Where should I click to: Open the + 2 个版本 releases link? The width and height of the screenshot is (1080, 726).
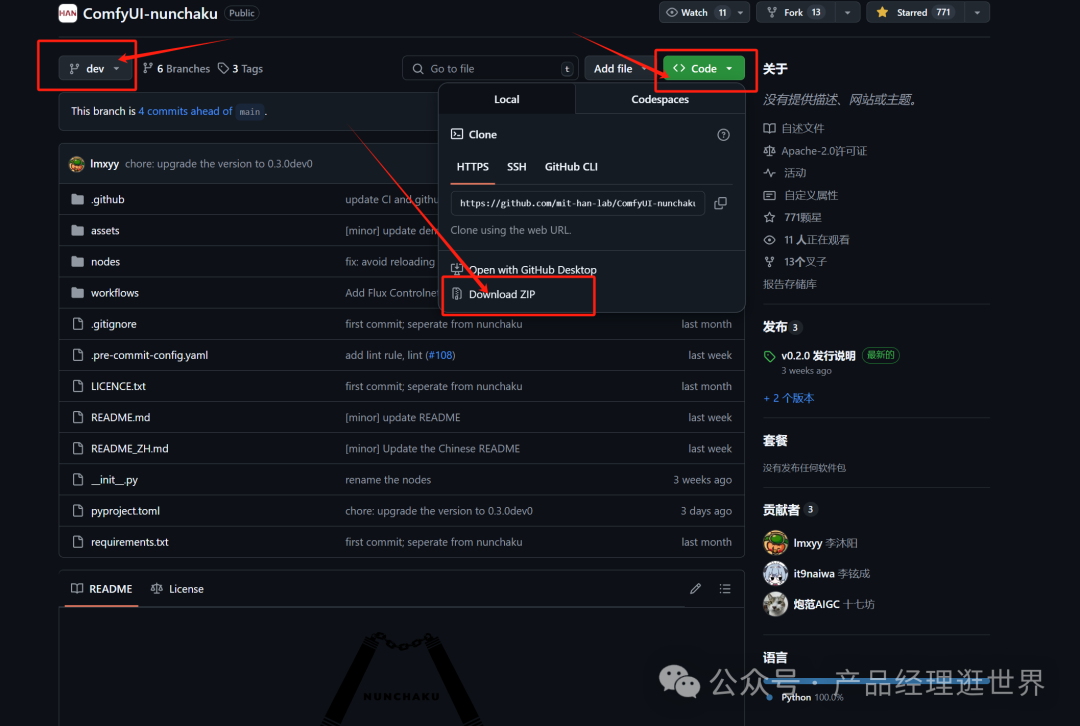(789, 397)
